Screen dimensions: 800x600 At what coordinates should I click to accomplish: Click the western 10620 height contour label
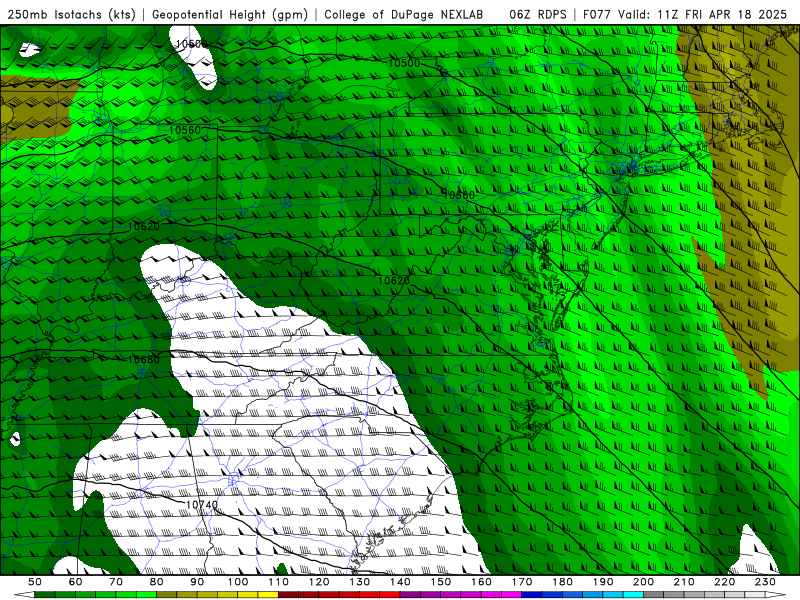pyautogui.click(x=144, y=226)
